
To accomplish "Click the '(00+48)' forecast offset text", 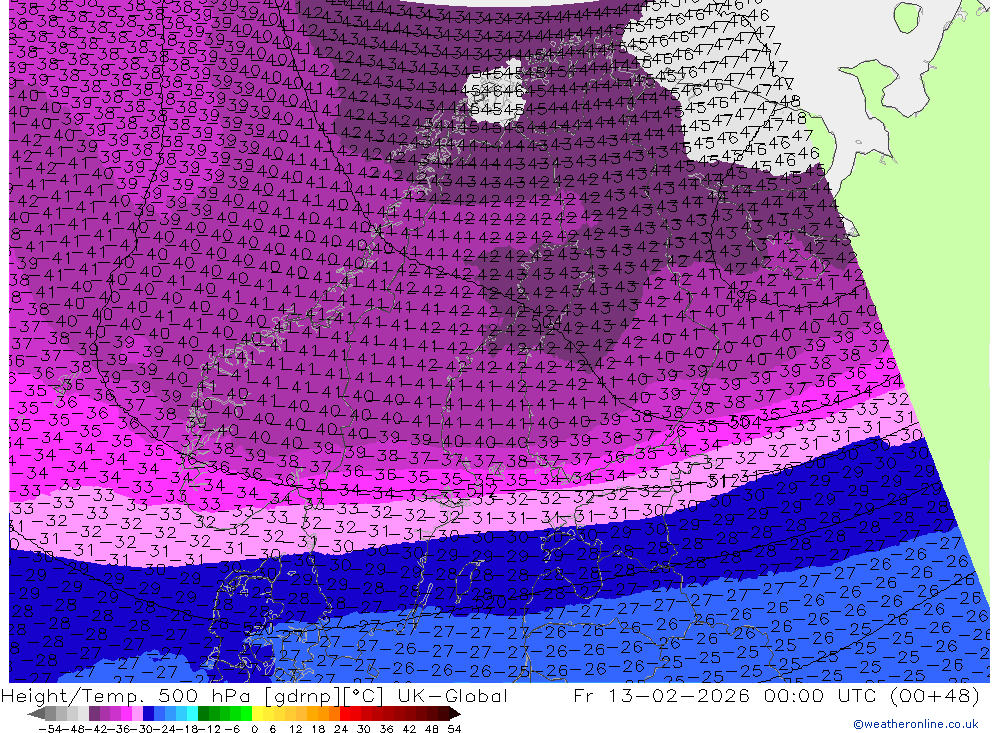I will point(934,695).
